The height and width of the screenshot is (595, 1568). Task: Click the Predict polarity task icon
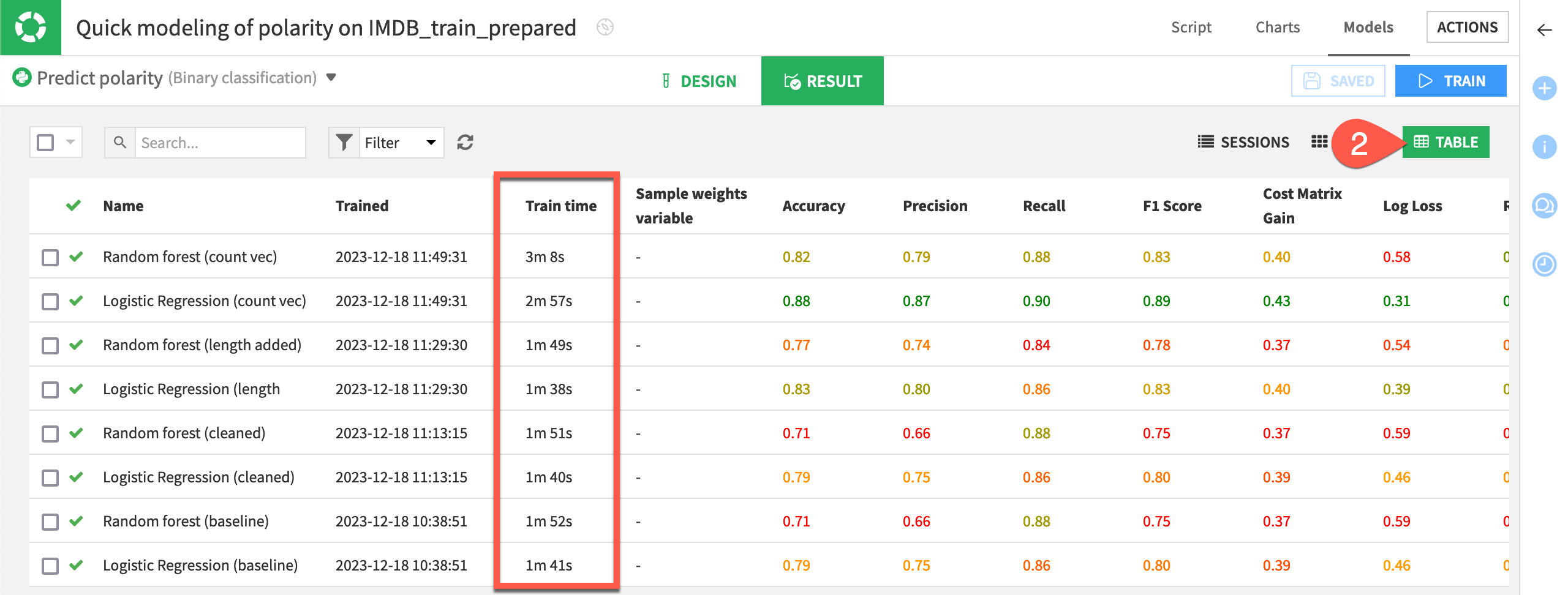22,78
